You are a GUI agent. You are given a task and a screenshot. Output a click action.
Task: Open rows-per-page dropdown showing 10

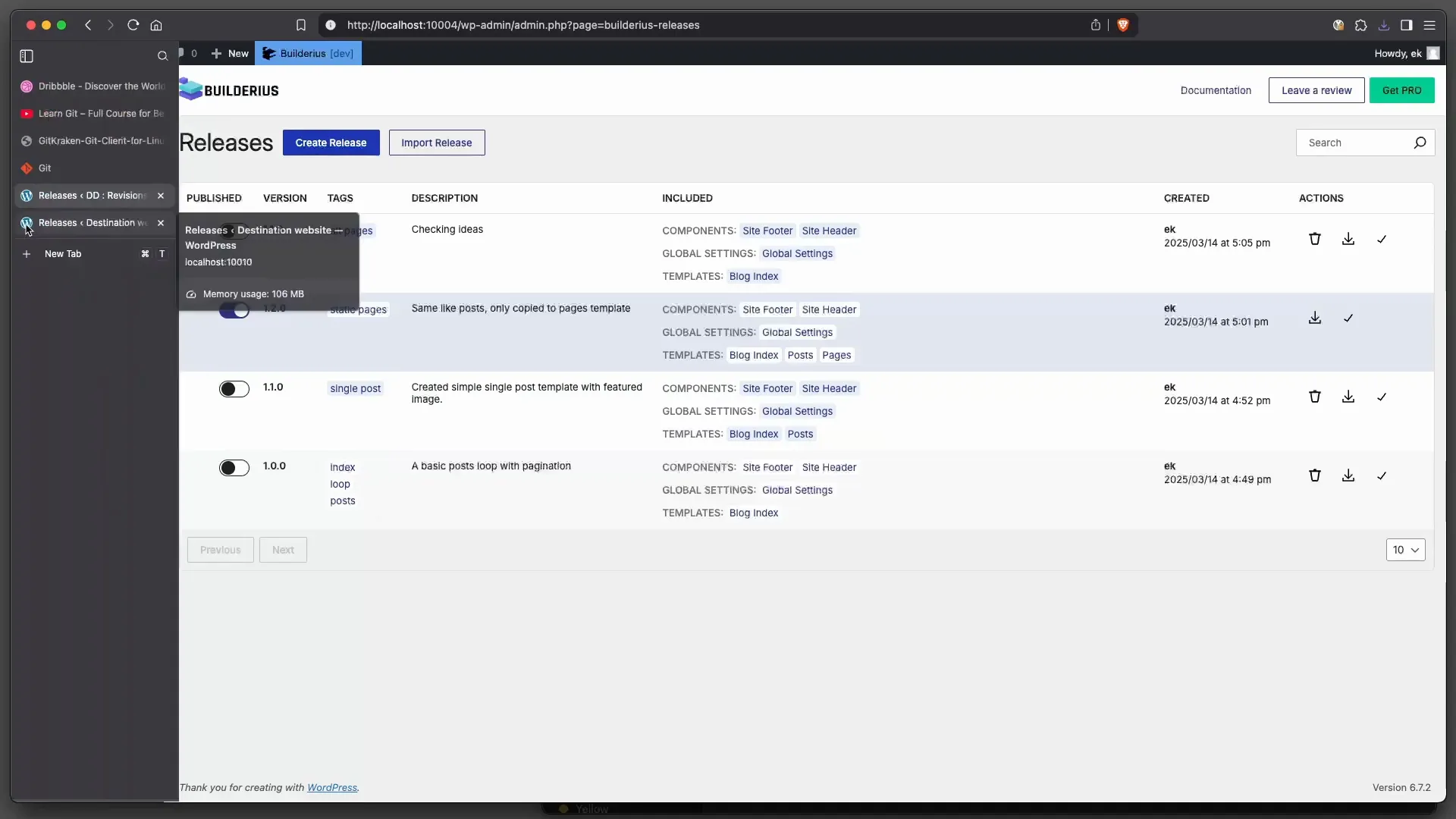click(x=1405, y=550)
